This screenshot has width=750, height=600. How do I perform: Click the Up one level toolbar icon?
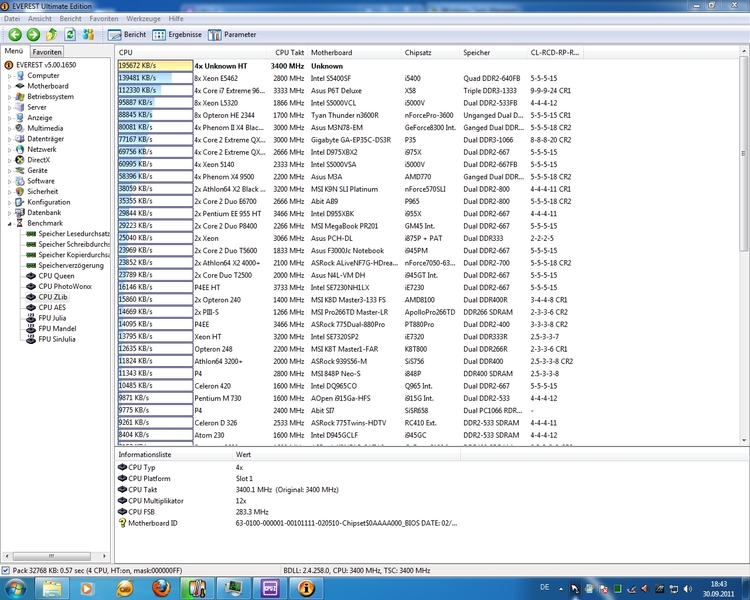(52, 34)
